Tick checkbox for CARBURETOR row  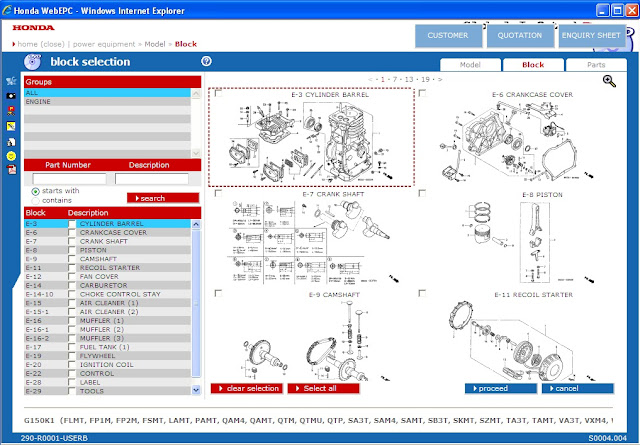72,285
